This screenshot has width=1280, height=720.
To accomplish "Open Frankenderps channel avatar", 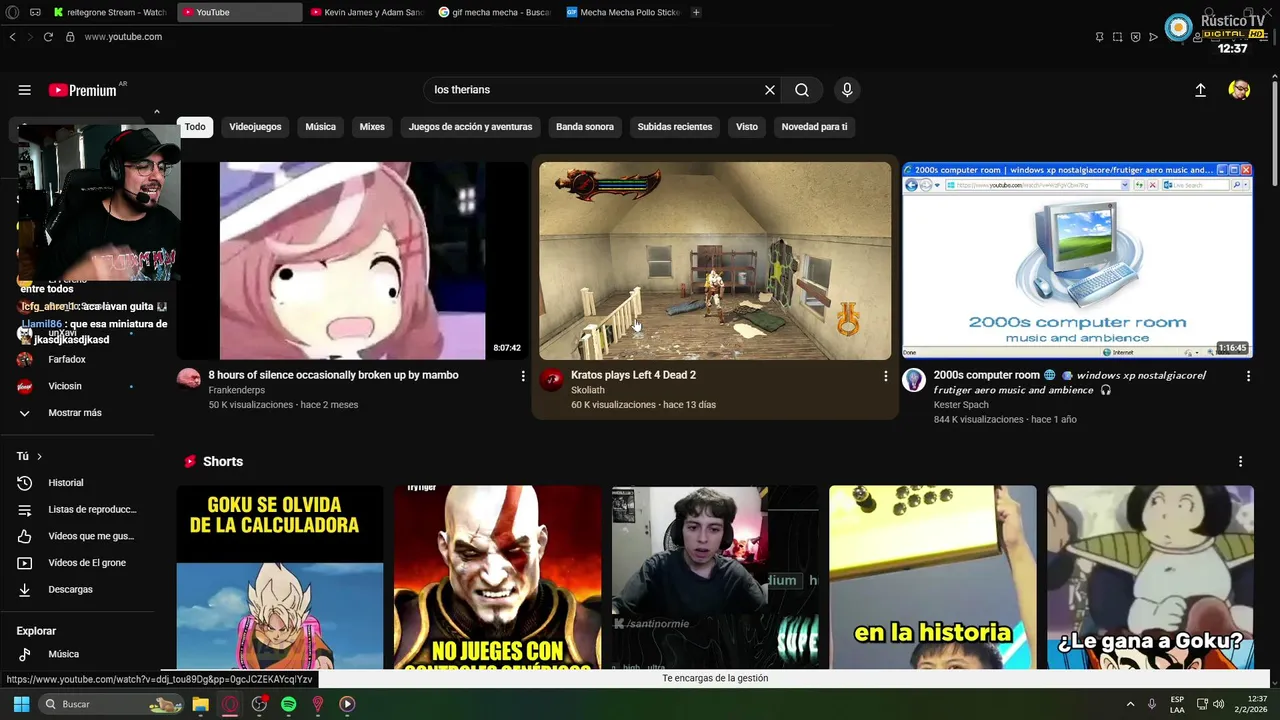I will tap(188, 379).
